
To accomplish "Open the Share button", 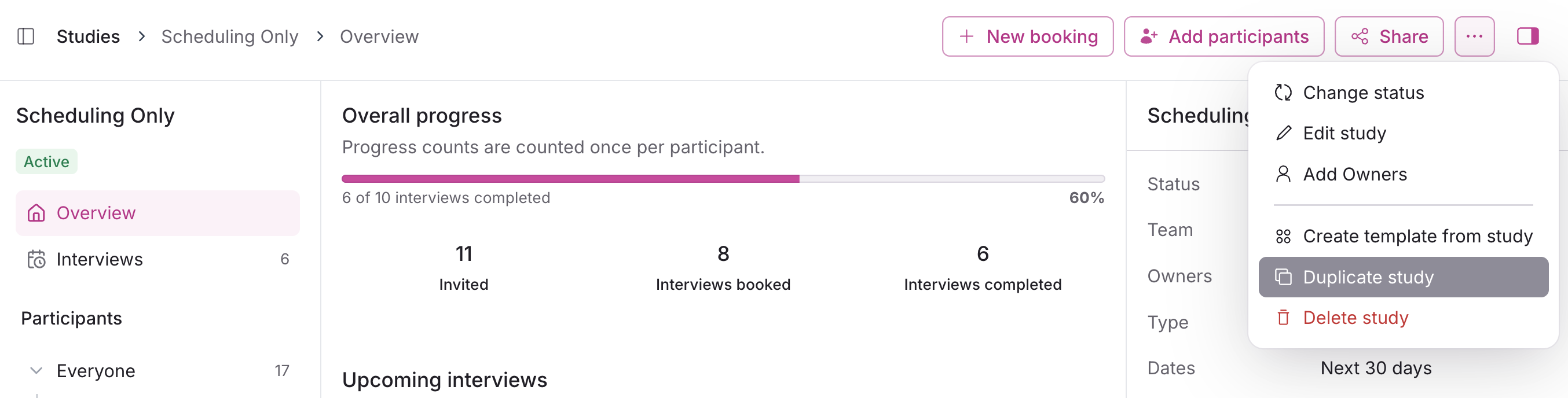I will coord(1389,36).
